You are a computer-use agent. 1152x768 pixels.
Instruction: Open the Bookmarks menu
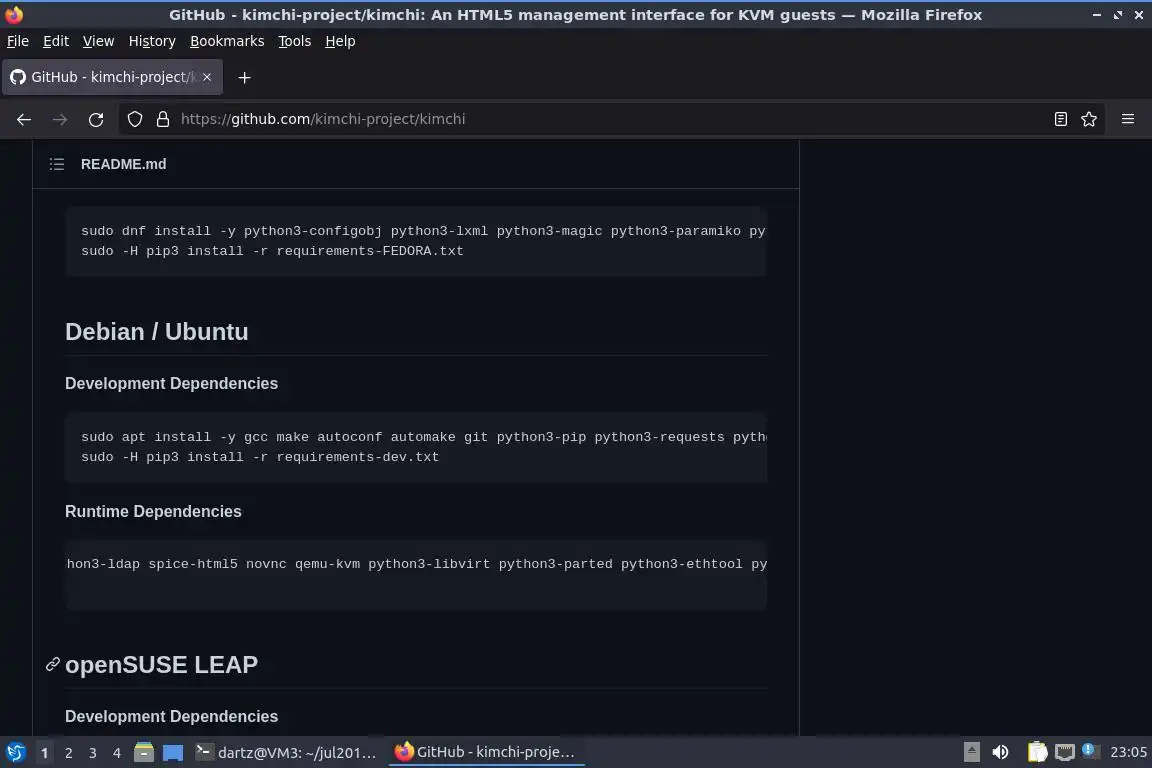(227, 41)
